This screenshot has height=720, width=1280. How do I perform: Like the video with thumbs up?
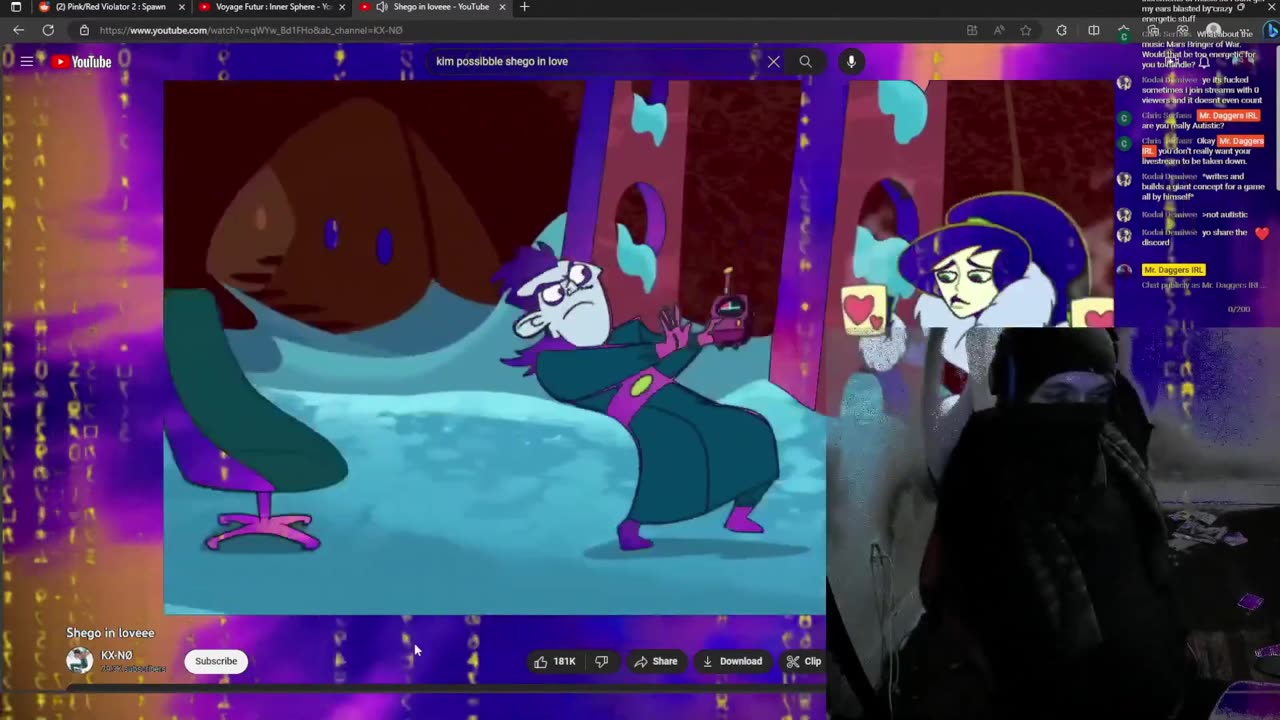click(555, 661)
